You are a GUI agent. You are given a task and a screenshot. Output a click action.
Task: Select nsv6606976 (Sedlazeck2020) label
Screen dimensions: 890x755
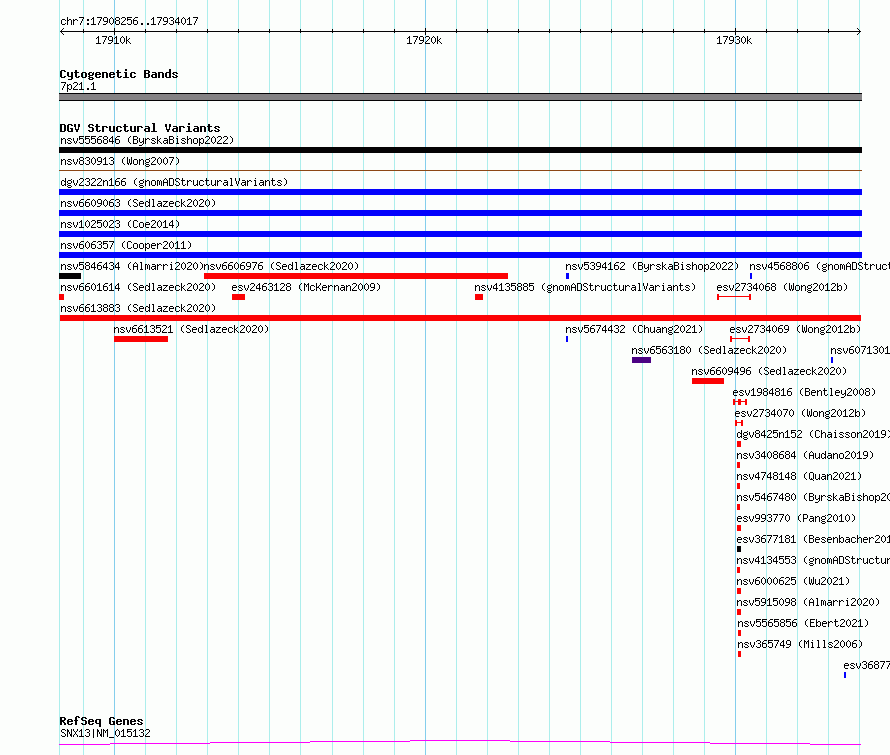(282, 266)
